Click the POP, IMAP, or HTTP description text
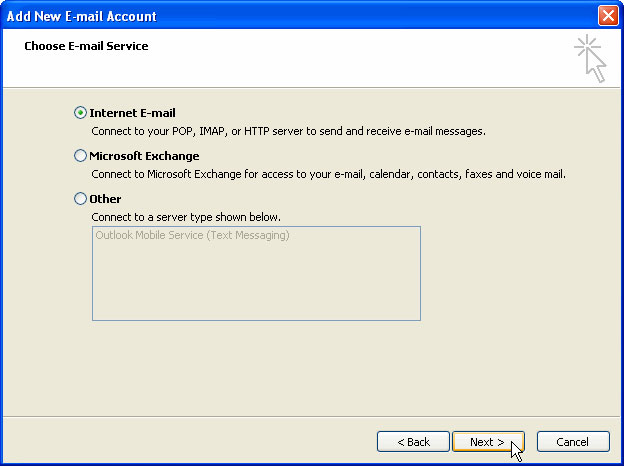The height and width of the screenshot is (466, 624). pyautogui.click(x=288, y=131)
